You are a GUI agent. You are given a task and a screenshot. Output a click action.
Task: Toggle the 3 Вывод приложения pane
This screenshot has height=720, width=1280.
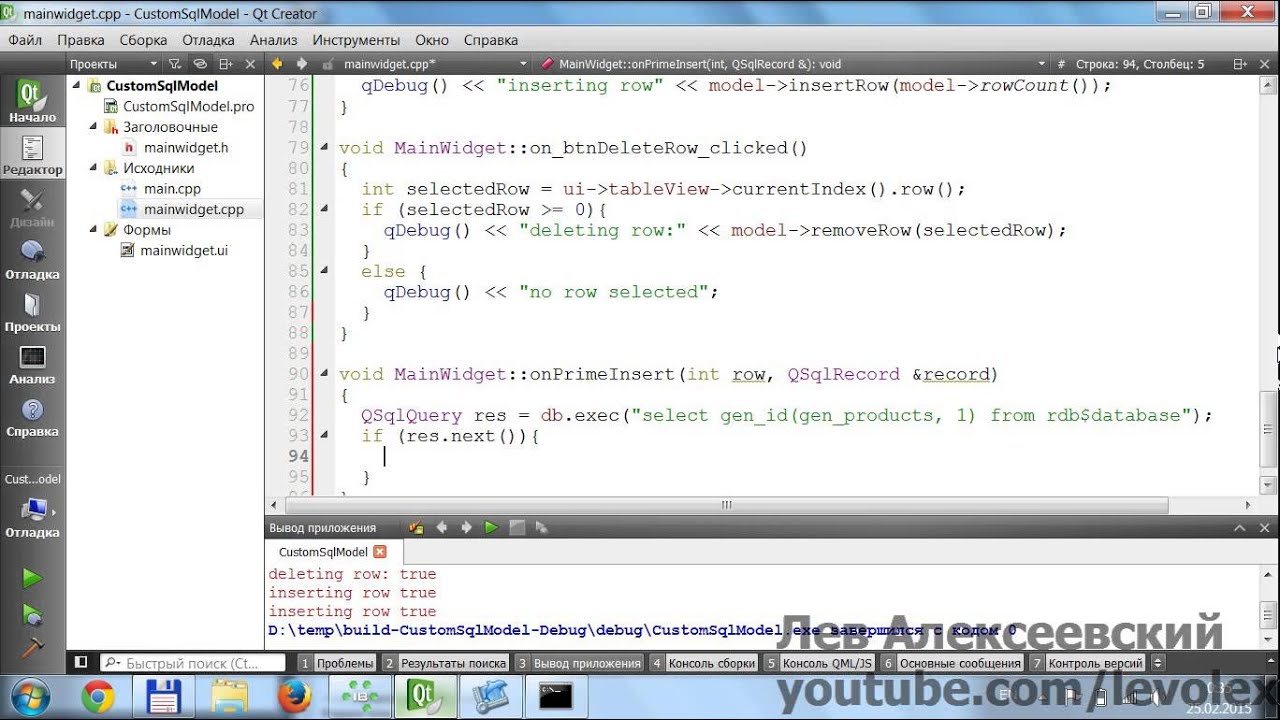(x=579, y=662)
